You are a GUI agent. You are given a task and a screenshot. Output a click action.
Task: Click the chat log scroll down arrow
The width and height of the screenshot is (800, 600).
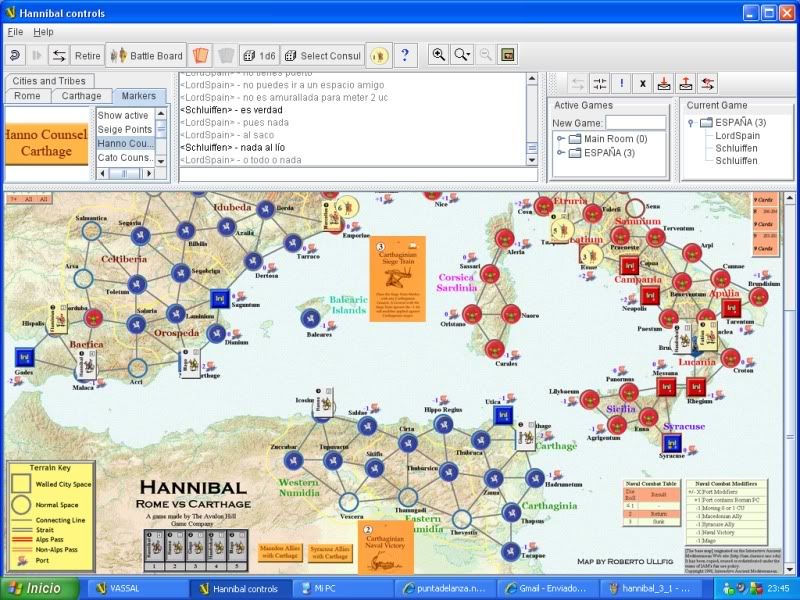[532, 160]
